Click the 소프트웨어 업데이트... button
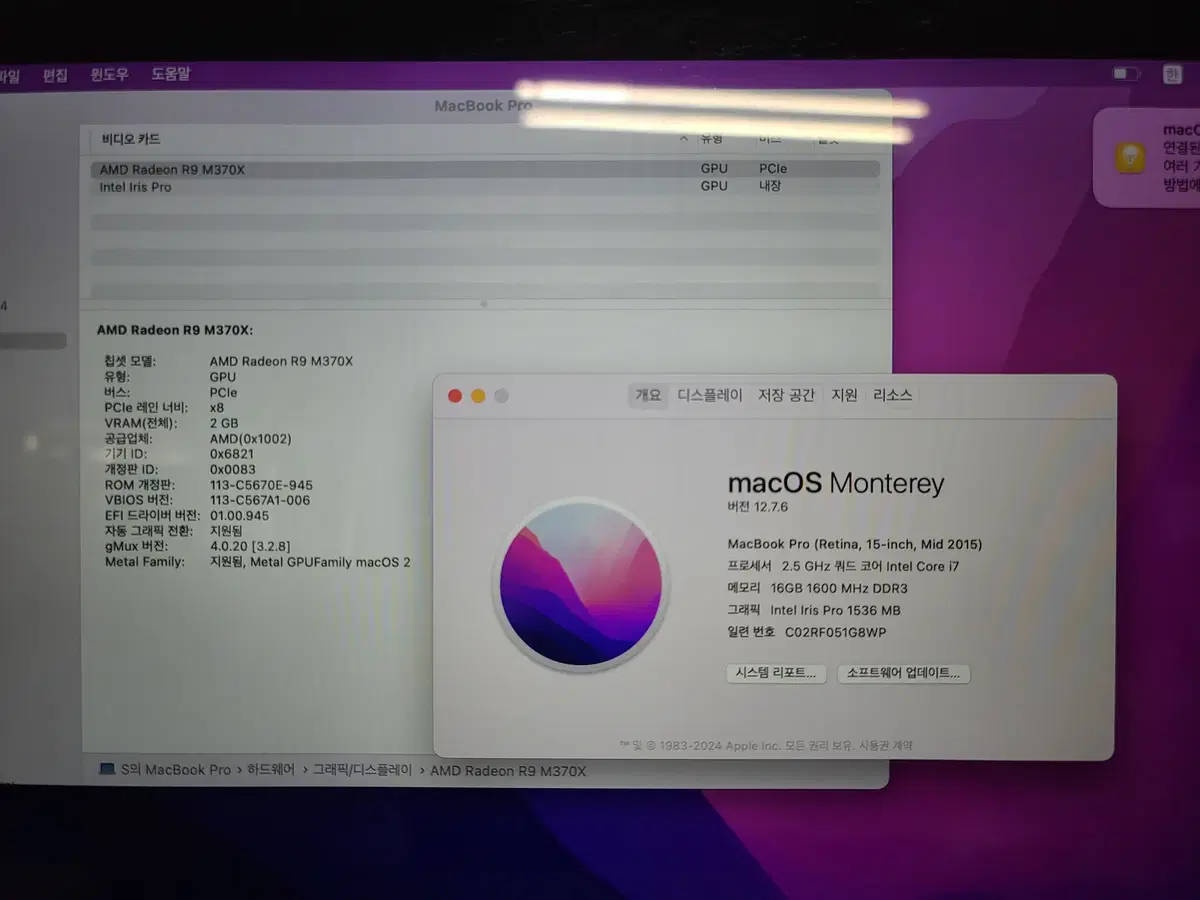The image size is (1200, 900). [x=903, y=674]
